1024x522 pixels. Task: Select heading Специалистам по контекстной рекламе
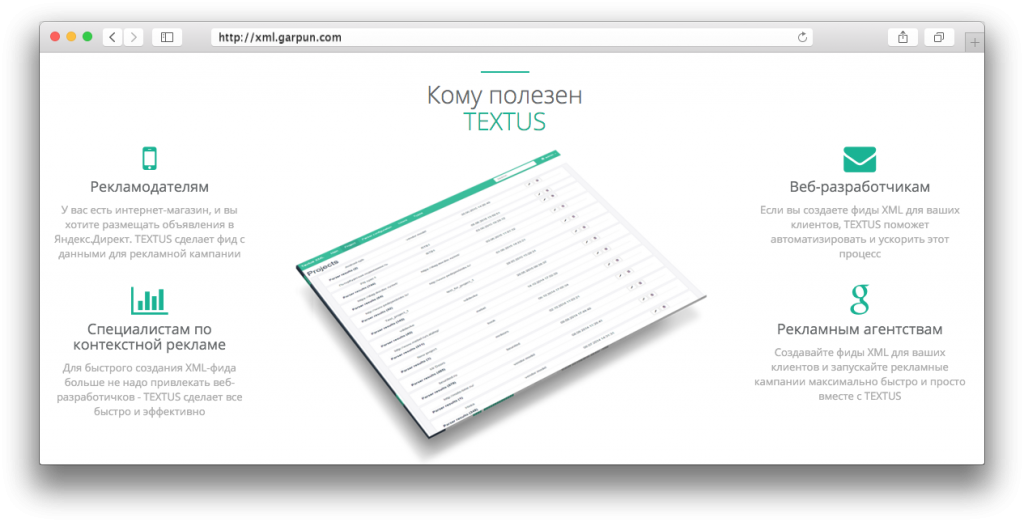click(x=150, y=337)
